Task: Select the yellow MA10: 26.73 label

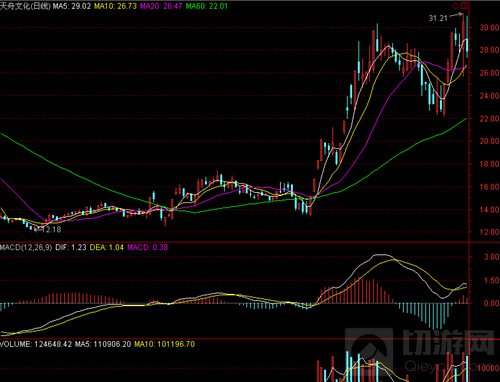Action: [115, 6]
